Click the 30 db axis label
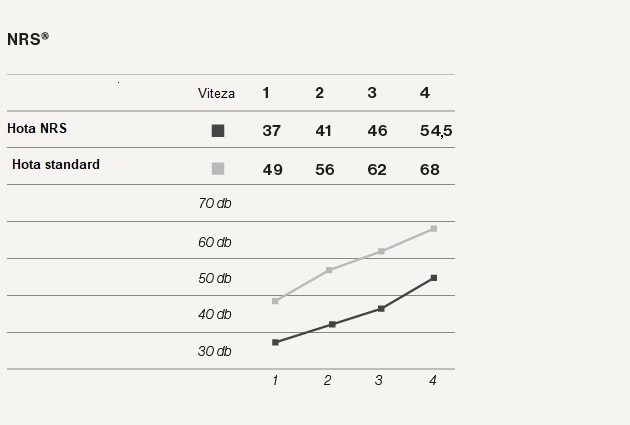This screenshot has width=630, height=425. pos(215,351)
